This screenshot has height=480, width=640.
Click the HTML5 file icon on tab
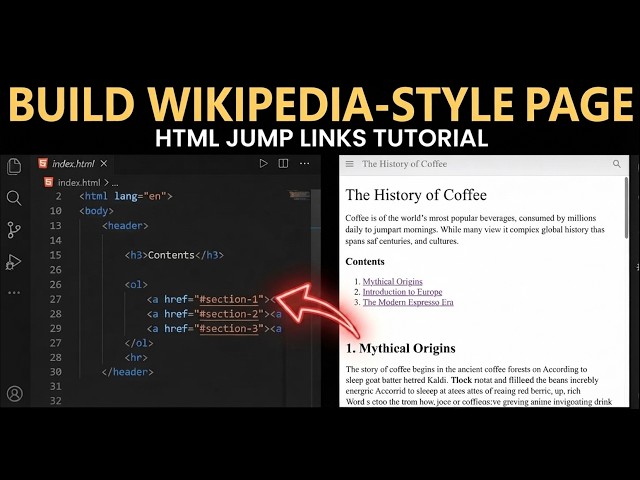click(43, 163)
